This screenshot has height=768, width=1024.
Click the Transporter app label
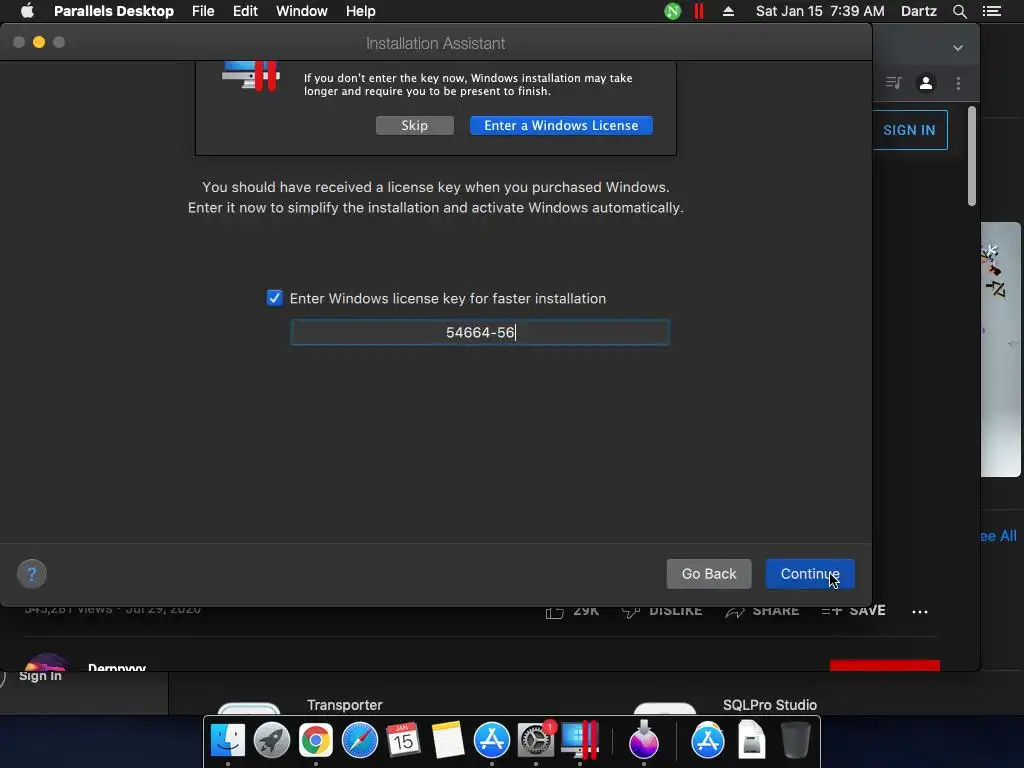[x=345, y=705]
